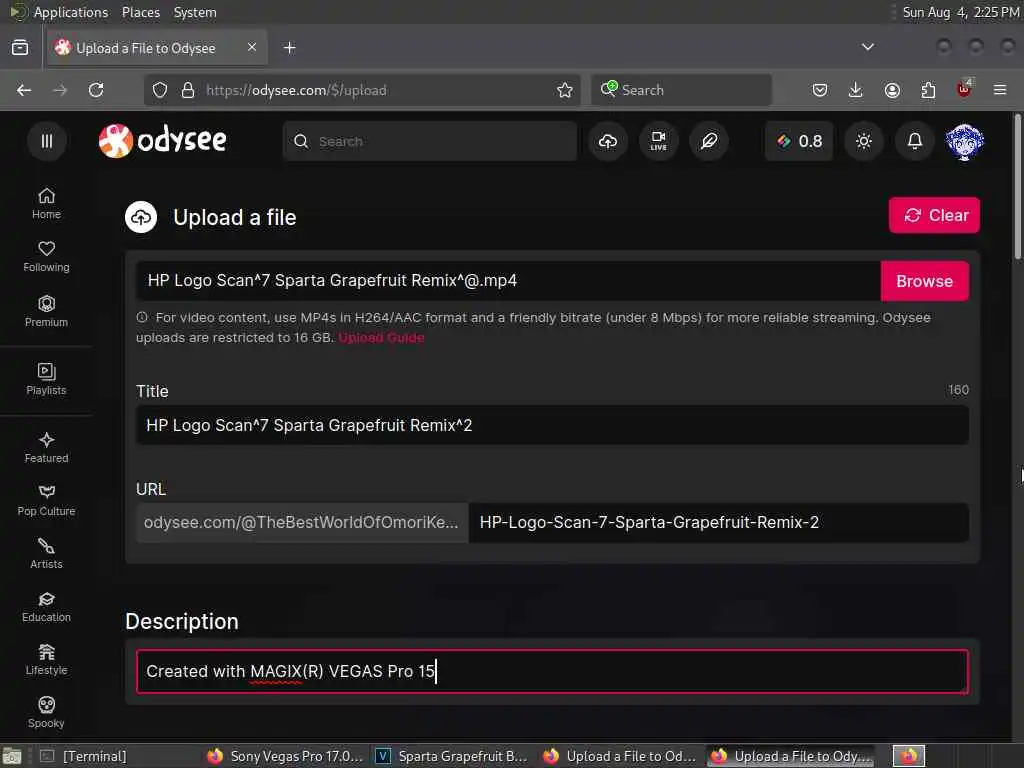1024x768 pixels.
Task: Open the Go Live camera icon
Action: [658, 141]
